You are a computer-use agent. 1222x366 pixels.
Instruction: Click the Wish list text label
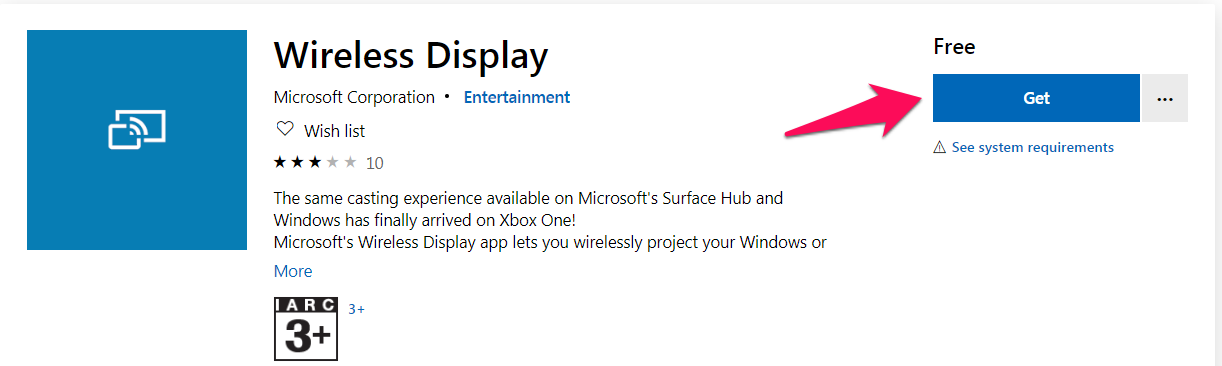pos(335,131)
